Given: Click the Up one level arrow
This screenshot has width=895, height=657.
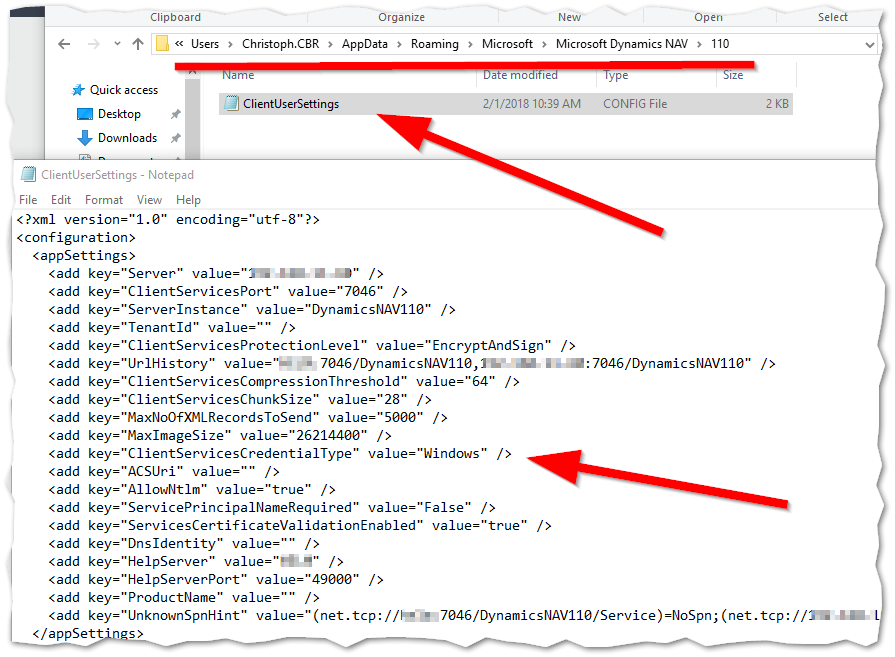Looking at the screenshot, I should pyautogui.click(x=138, y=44).
